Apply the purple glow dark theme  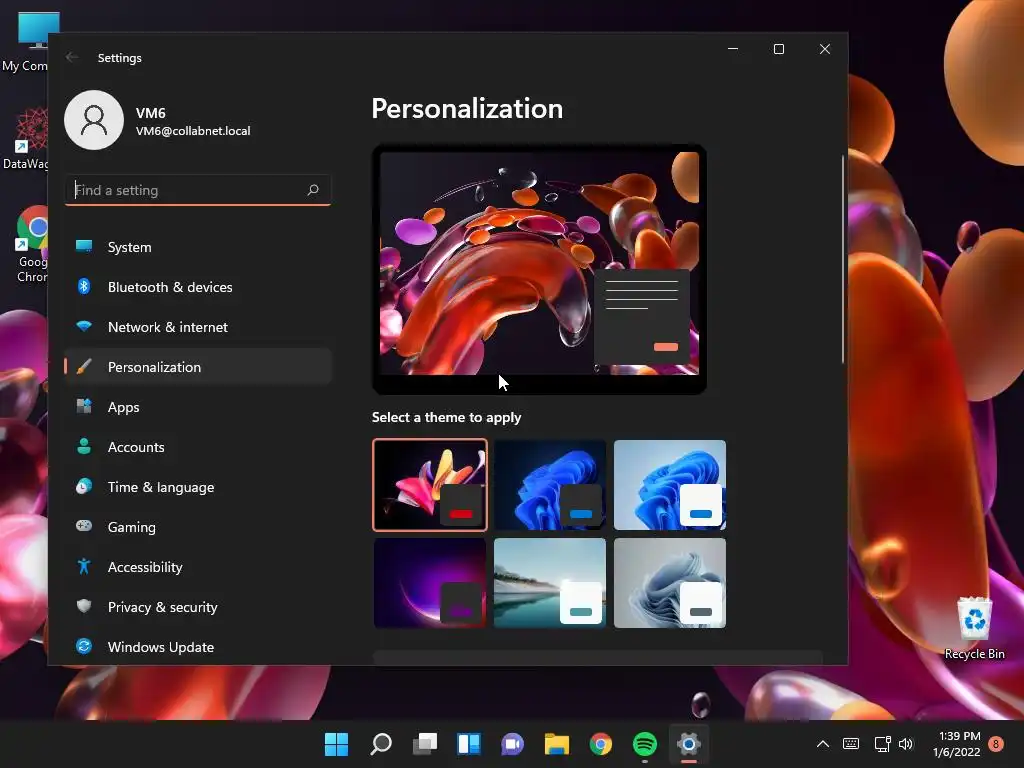[430, 583]
